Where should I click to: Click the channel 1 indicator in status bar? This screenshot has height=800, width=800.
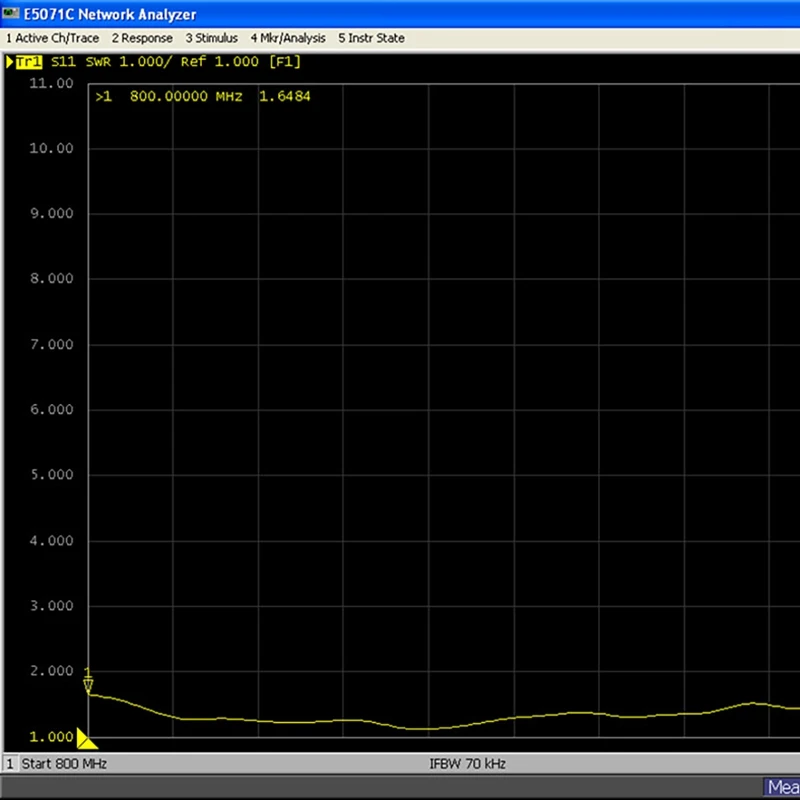pyautogui.click(x=10, y=764)
